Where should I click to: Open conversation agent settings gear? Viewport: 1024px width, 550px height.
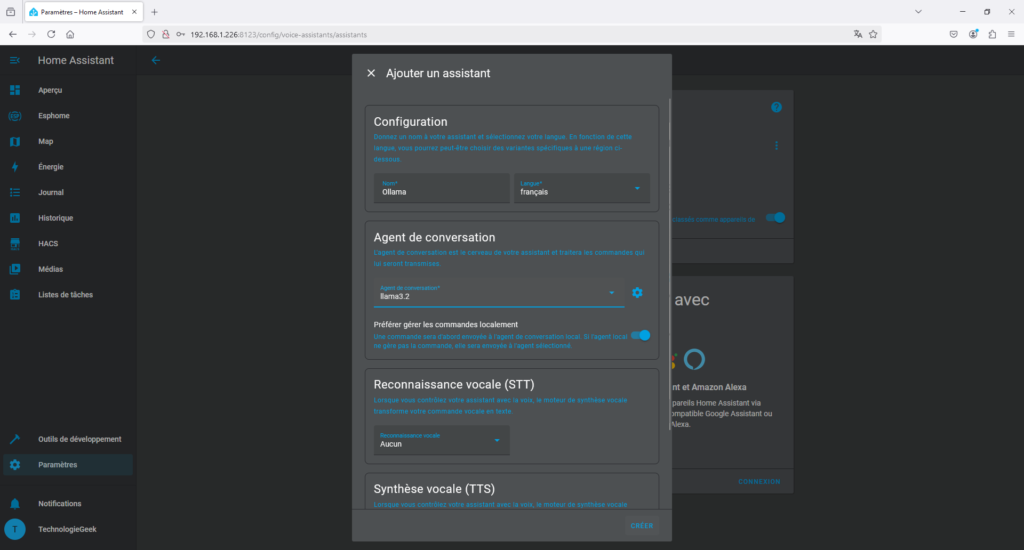637,293
